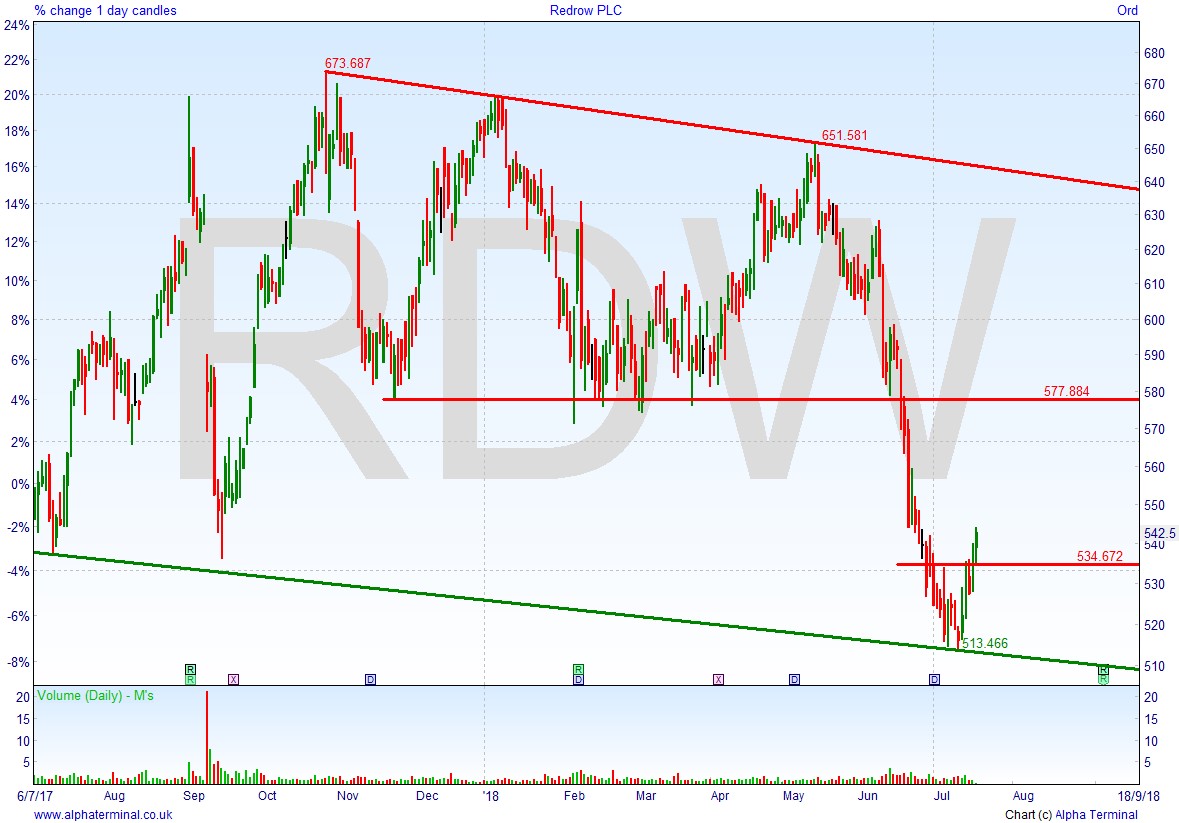Click the Nov label on the time axis
Screen dimensions: 1179x823
347,795
